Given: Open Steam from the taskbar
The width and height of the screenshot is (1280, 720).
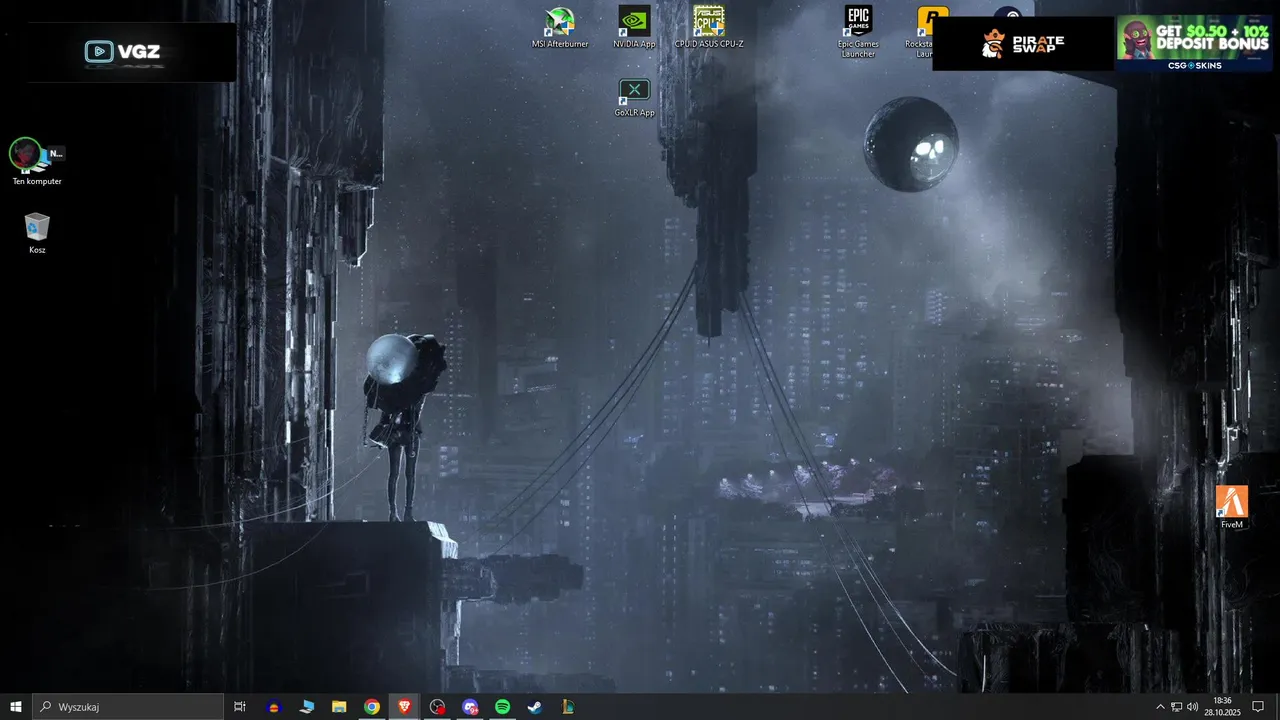Looking at the screenshot, I should (536, 707).
